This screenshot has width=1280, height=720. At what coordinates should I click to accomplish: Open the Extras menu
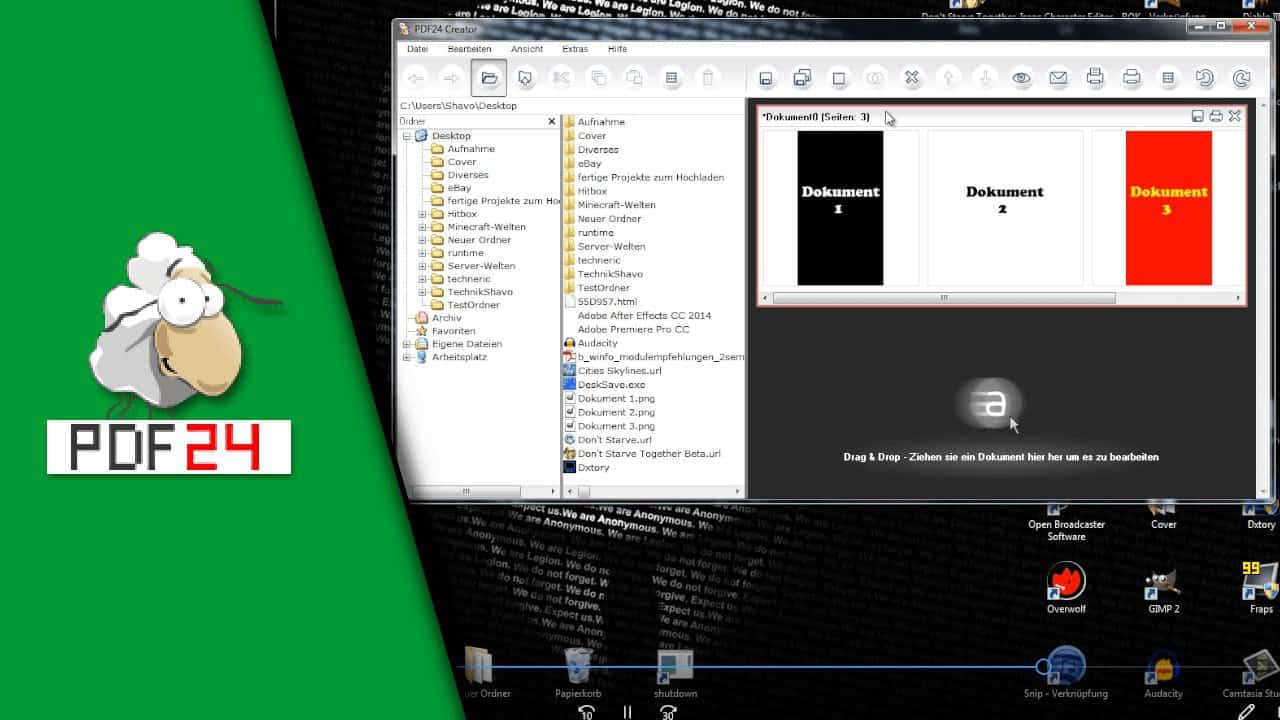[575, 49]
